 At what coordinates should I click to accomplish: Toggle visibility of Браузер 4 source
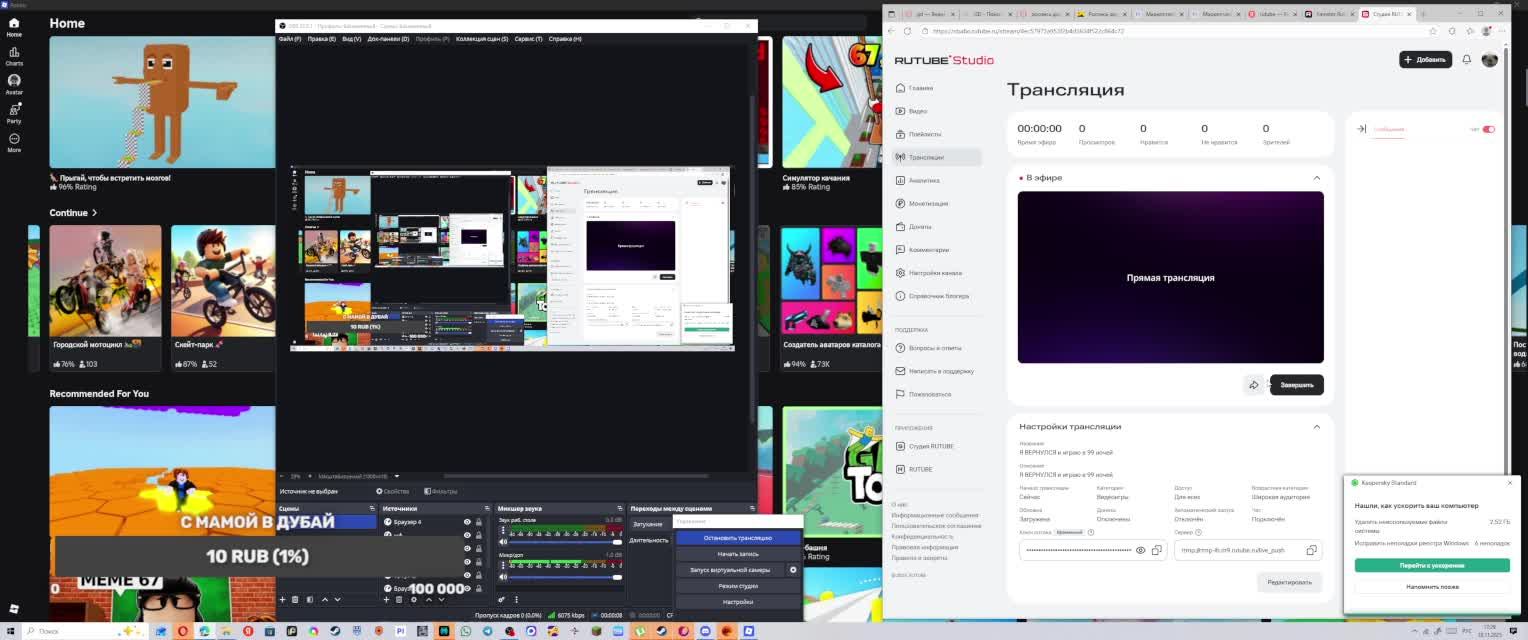[x=467, y=522]
